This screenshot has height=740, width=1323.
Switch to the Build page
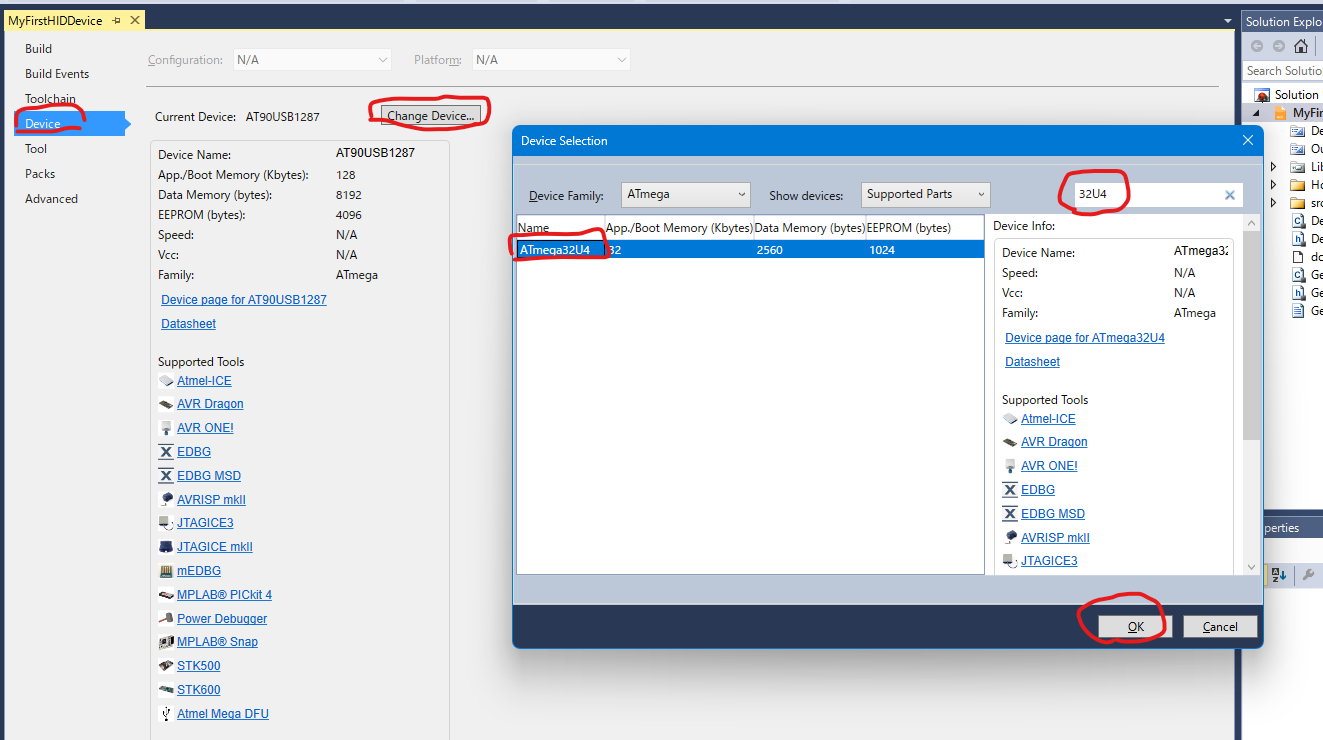coord(38,49)
